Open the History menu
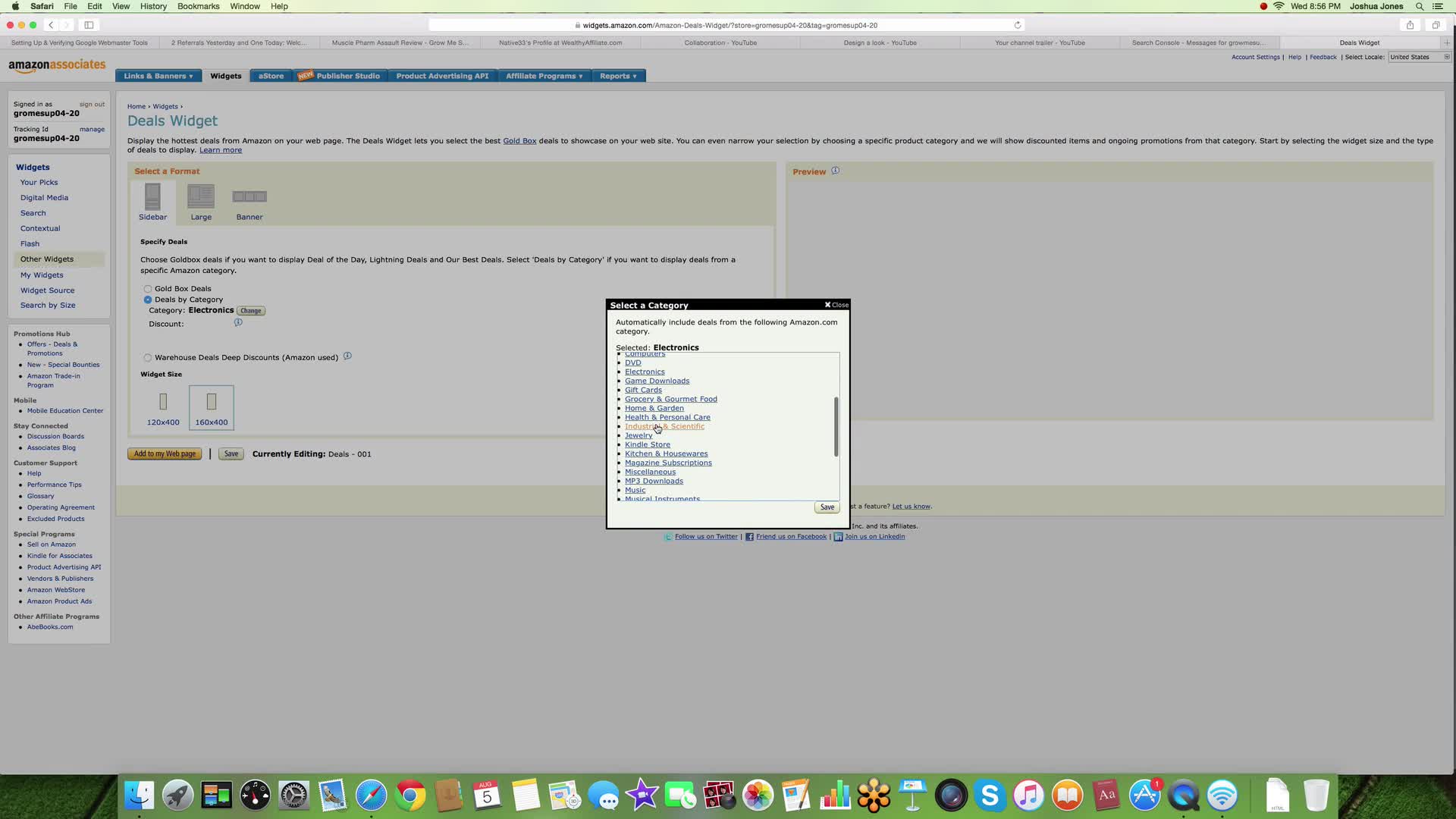 click(x=153, y=6)
